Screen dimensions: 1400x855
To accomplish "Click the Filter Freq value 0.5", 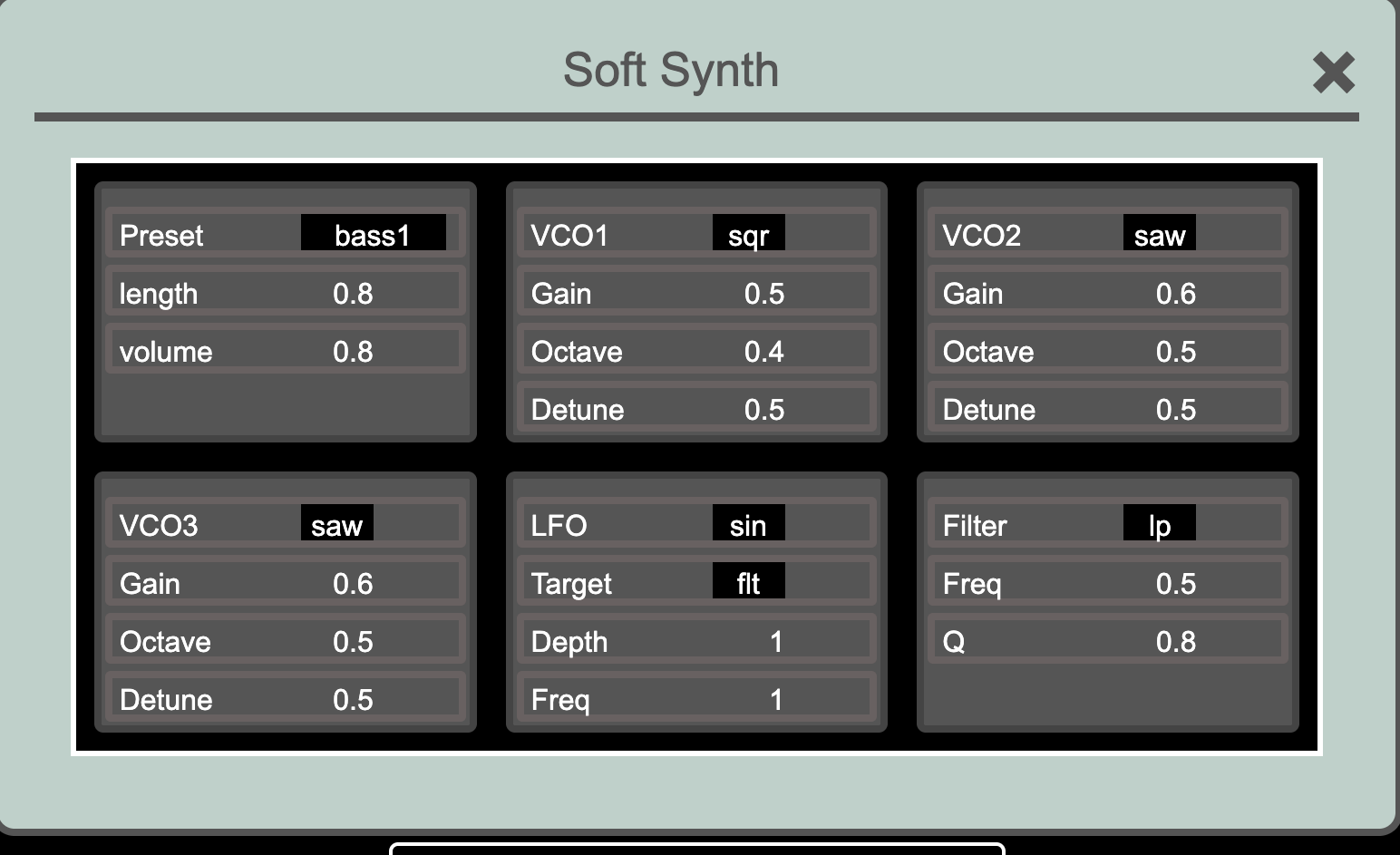I will coord(1175,583).
